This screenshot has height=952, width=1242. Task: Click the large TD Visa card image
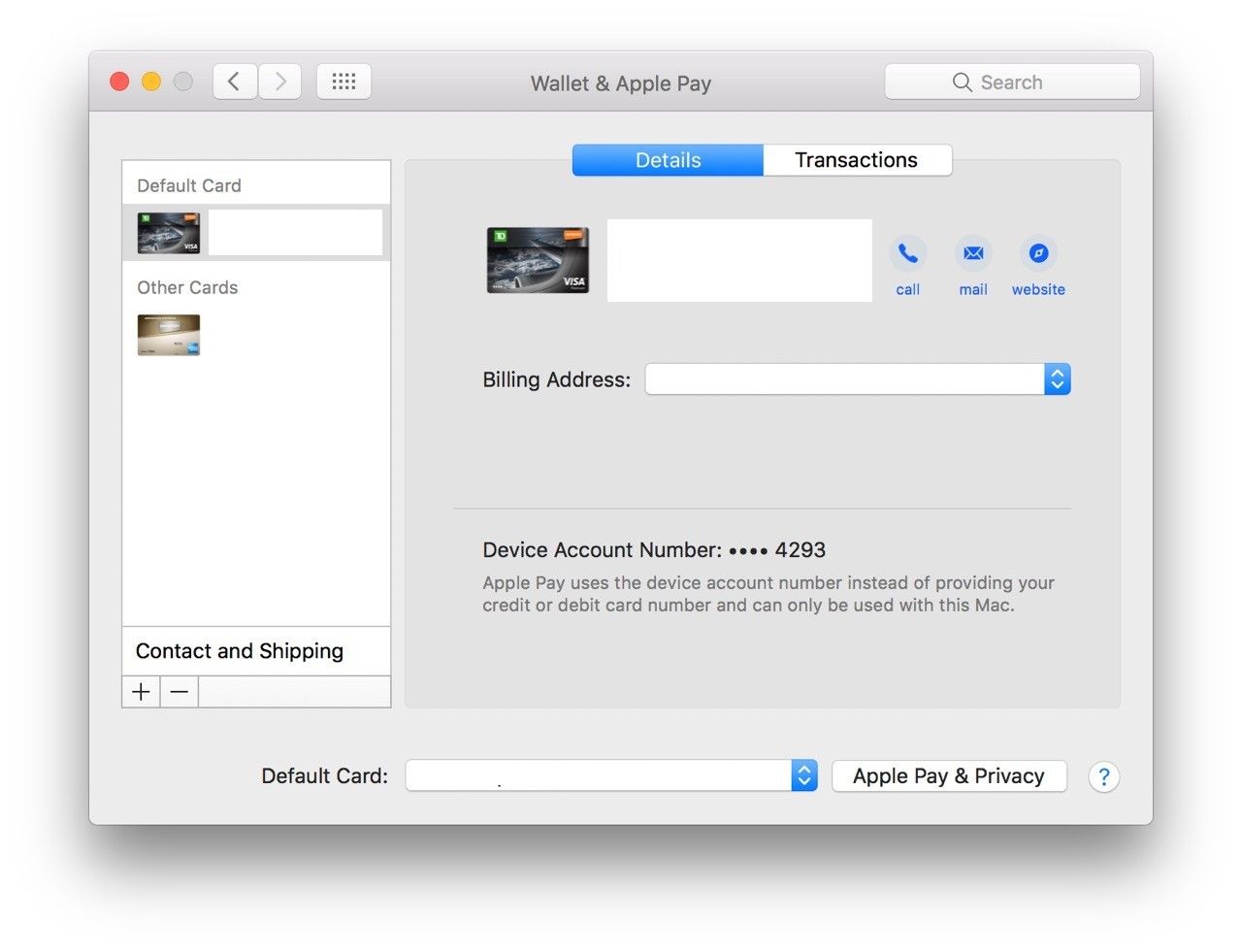(538, 260)
